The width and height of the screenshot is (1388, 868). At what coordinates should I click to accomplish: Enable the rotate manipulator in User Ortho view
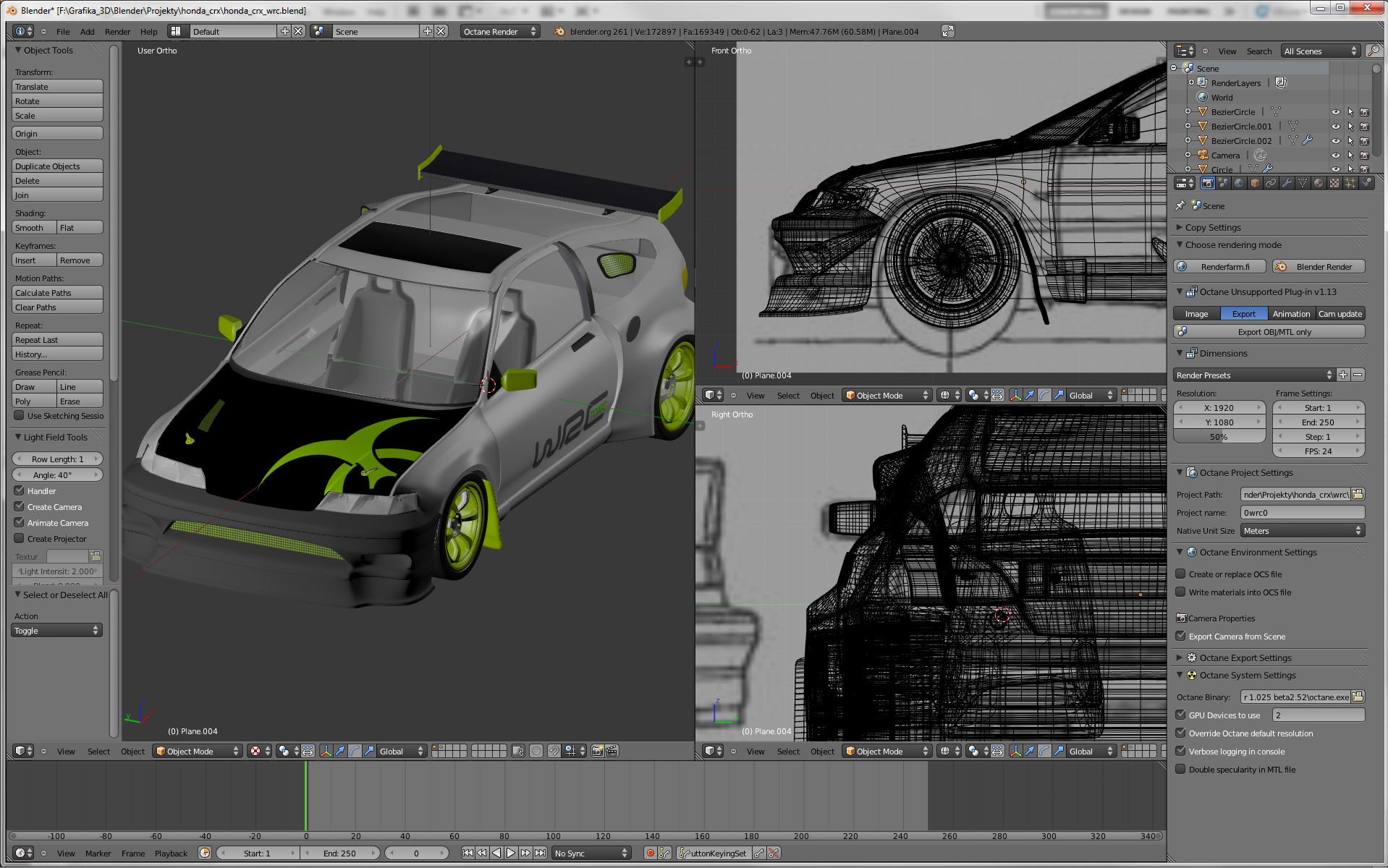coord(355,752)
